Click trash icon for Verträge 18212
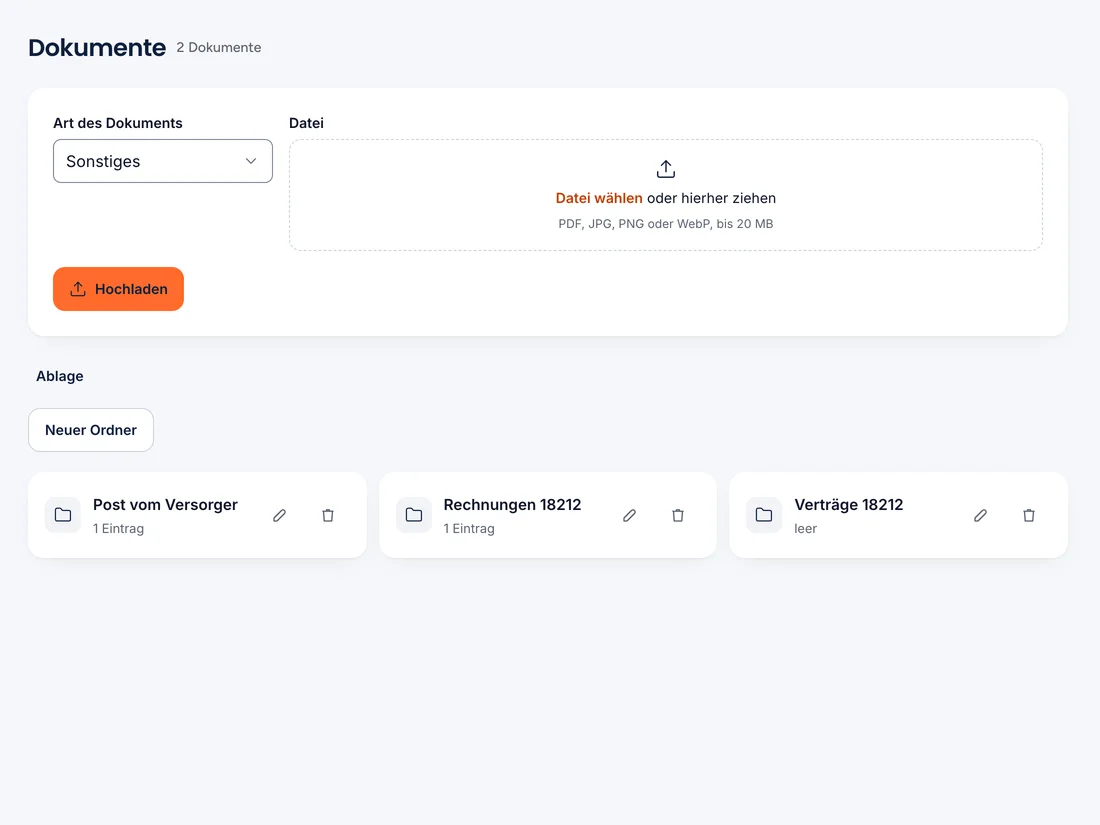Screen dimensions: 1100x825 pyautogui.click(x=1028, y=516)
